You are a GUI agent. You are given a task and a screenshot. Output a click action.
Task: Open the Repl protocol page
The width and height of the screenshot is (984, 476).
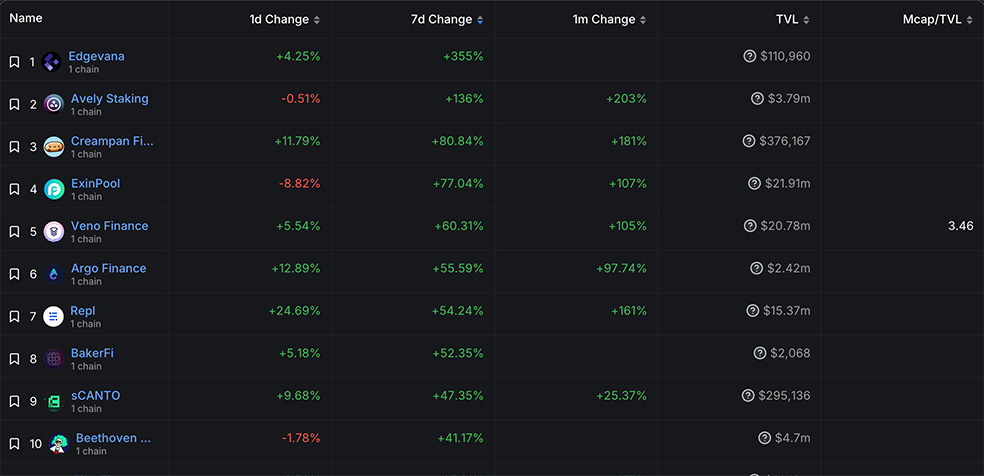click(83, 311)
